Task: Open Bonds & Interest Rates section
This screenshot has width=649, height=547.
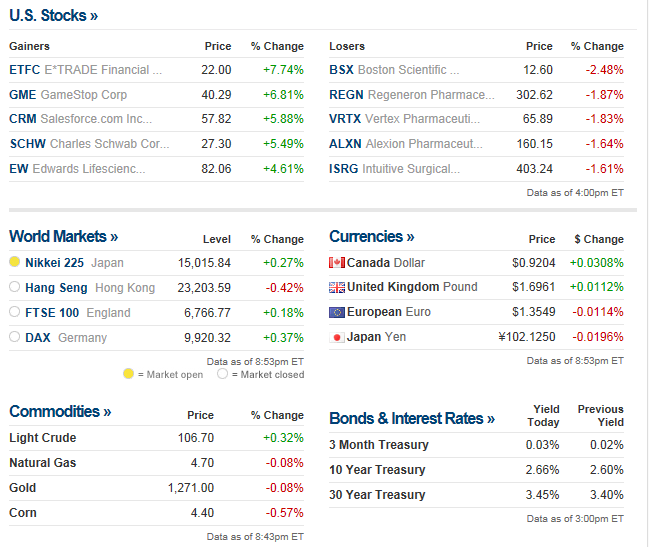Action: [412, 419]
